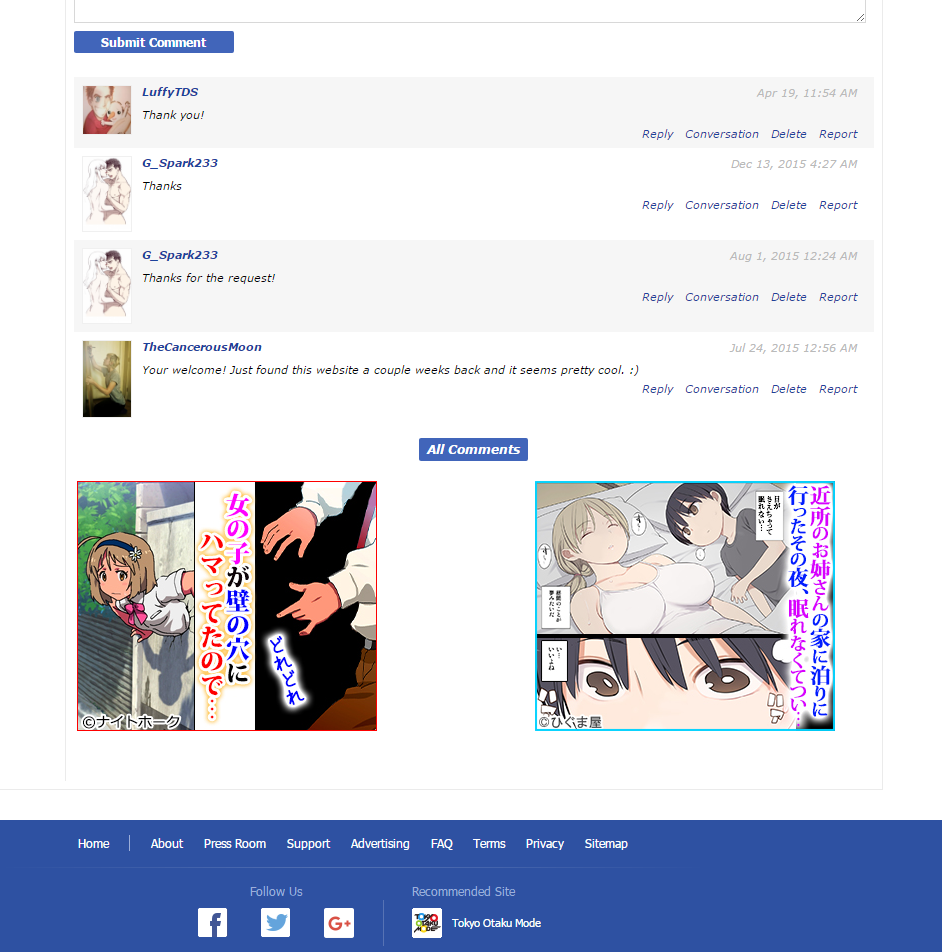
Task: Open LuffyTDS user profile link
Action: click(170, 92)
